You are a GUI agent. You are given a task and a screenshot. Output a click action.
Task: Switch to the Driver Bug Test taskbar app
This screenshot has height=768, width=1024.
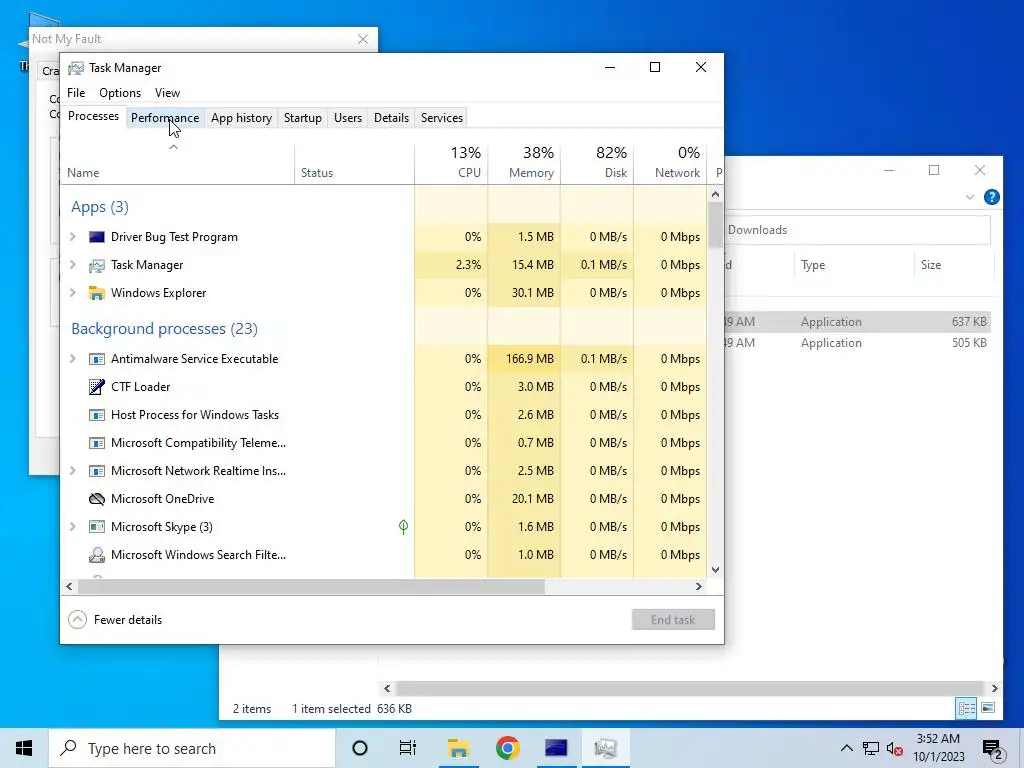pyautogui.click(x=556, y=748)
